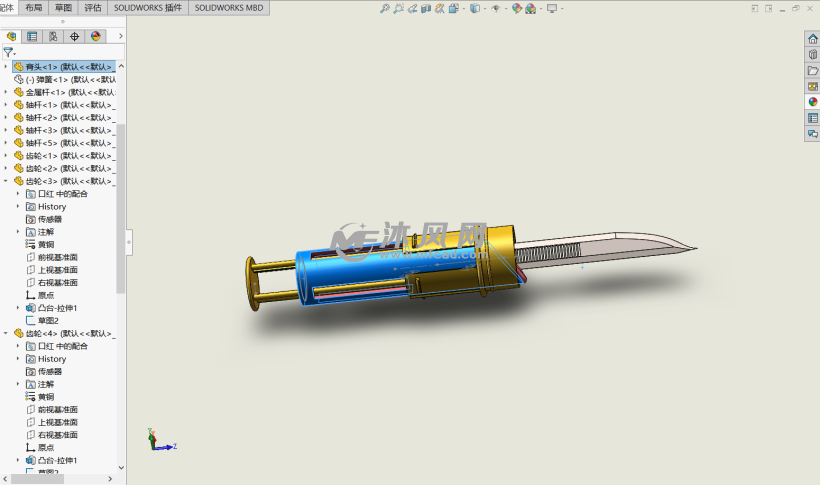Switch to the PropertyManager panel tab
Image resolution: width=820 pixels, height=485 pixels.
point(32,36)
